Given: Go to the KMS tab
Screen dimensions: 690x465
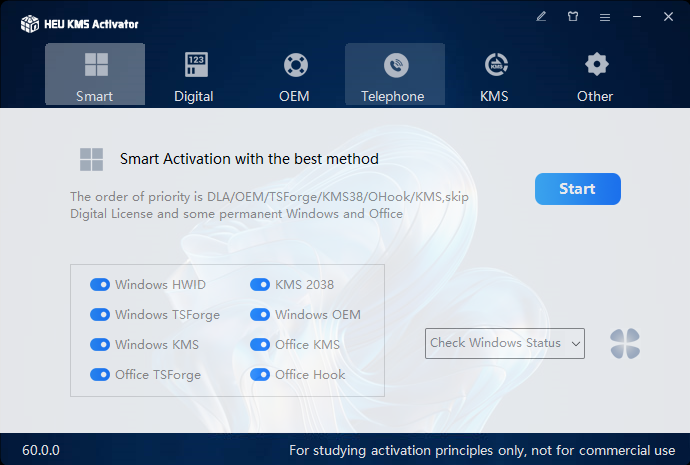Looking at the screenshot, I should (x=495, y=74).
